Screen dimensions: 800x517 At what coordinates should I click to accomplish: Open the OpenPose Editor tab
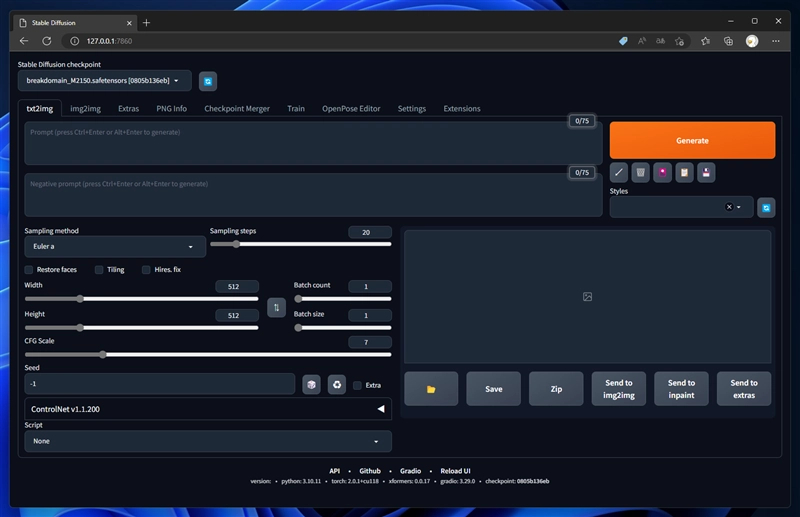pyautogui.click(x=351, y=109)
